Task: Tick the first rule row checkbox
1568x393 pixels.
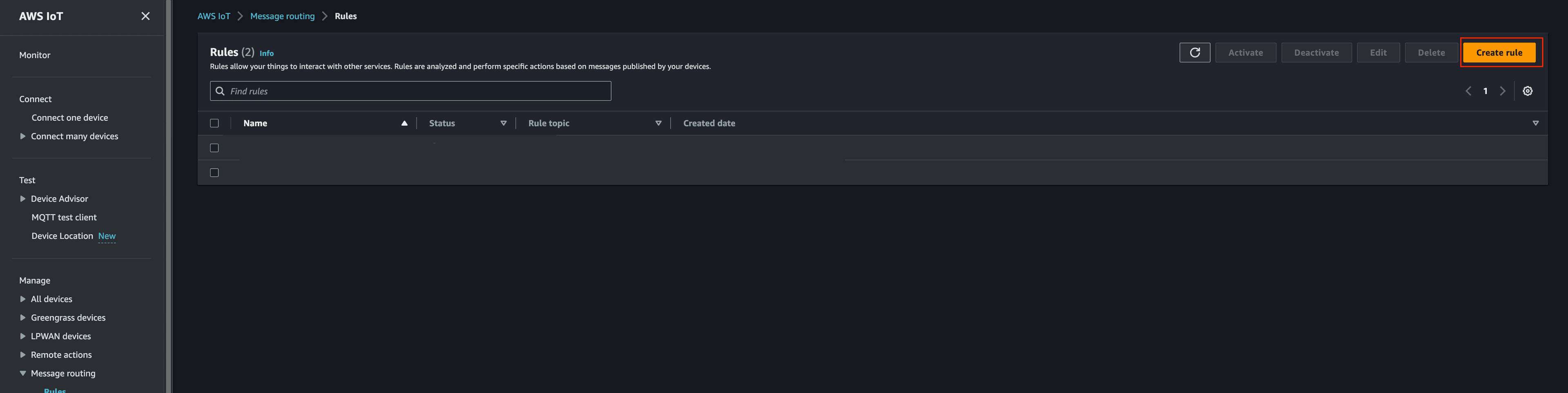Action: click(x=214, y=148)
